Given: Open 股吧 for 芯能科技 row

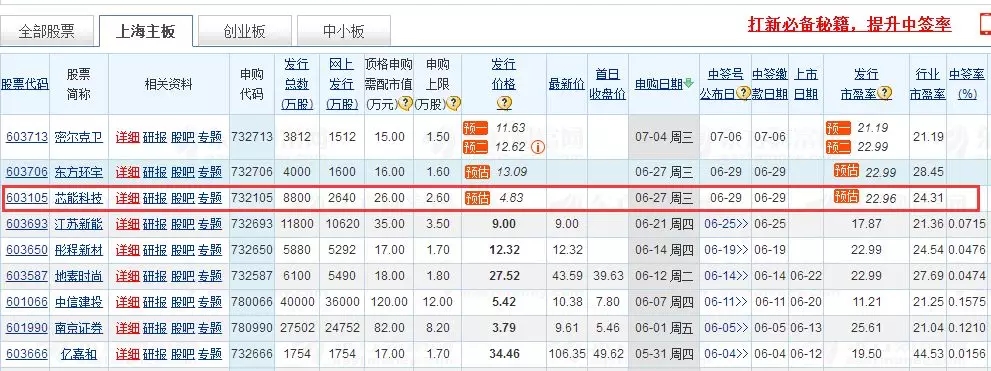Looking at the screenshot, I should [183, 198].
